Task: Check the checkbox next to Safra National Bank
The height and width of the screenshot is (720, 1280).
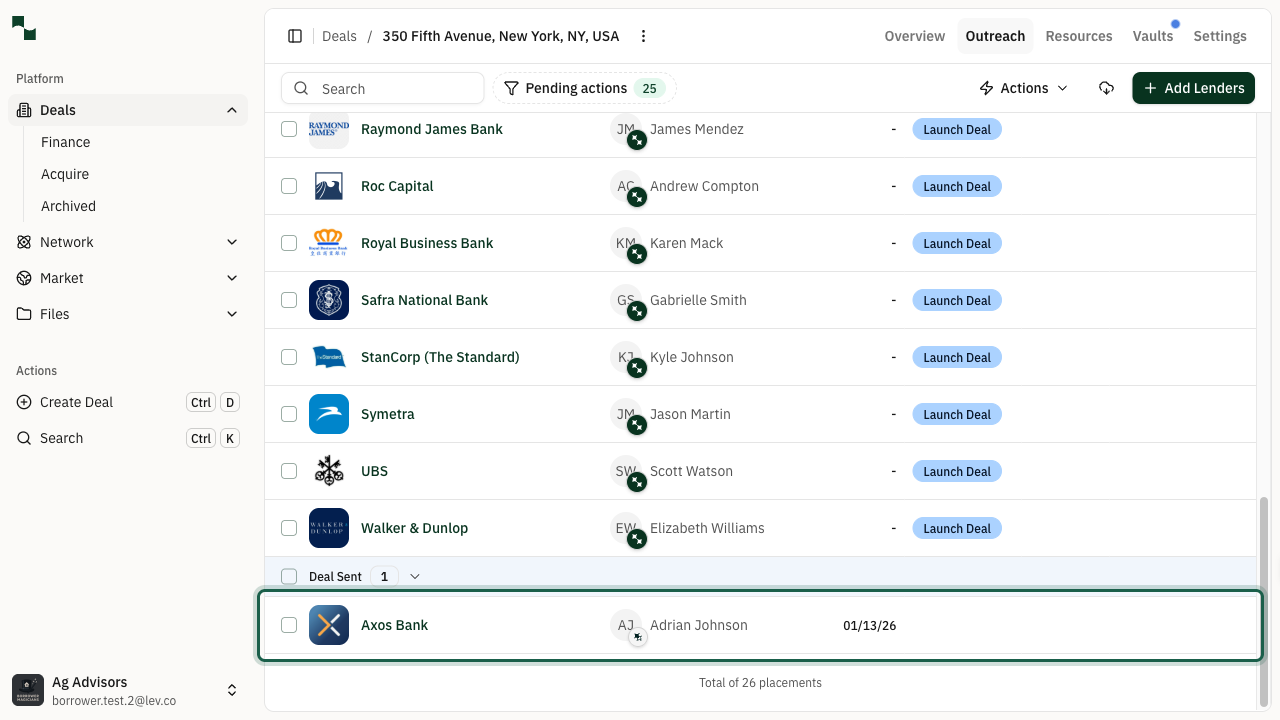Action: coord(289,300)
